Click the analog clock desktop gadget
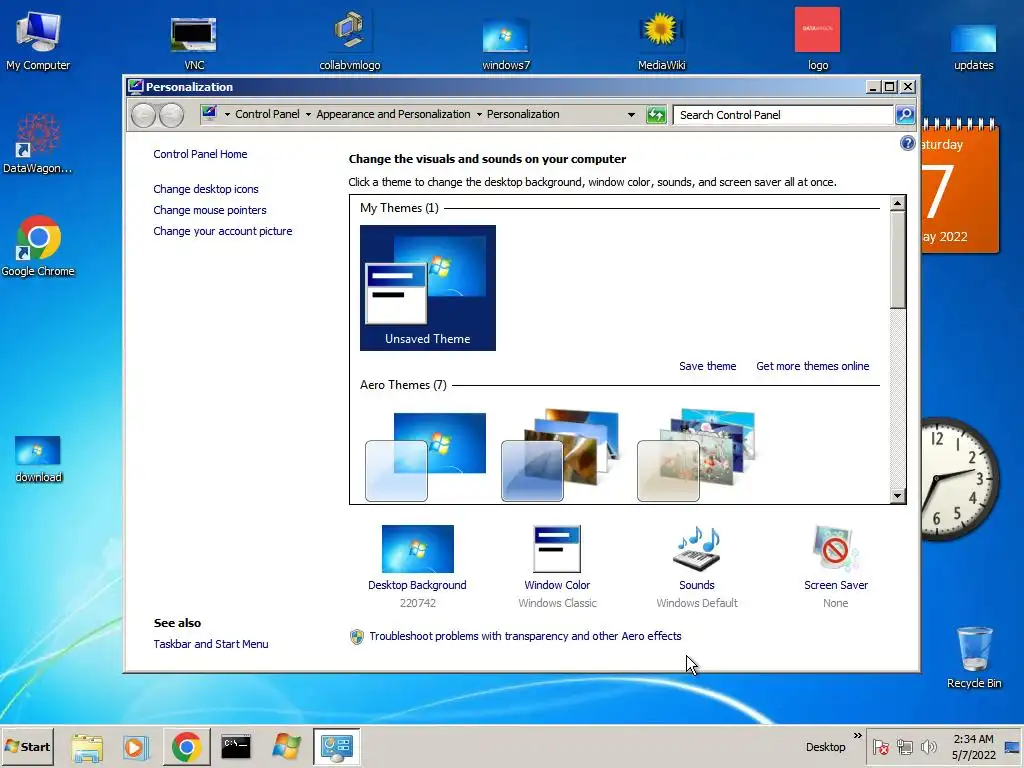 tap(960, 479)
